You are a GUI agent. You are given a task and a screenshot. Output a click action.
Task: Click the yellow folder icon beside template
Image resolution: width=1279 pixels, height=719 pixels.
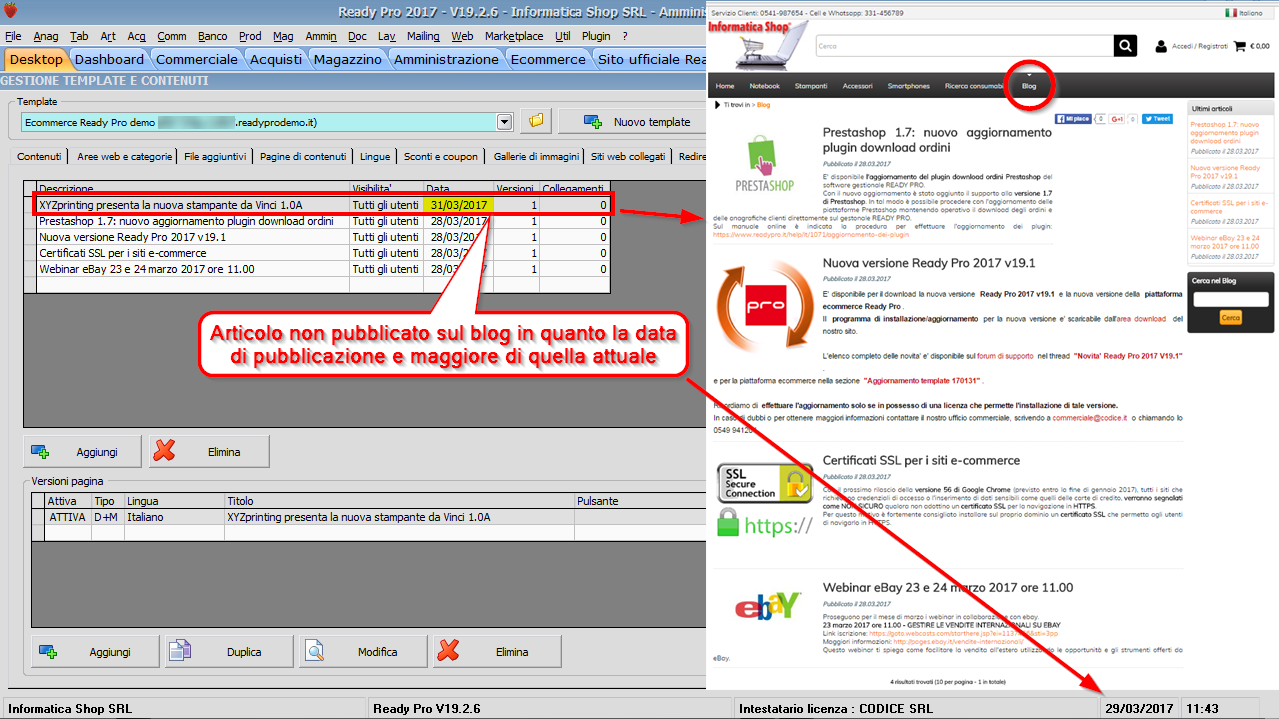[x=537, y=122]
